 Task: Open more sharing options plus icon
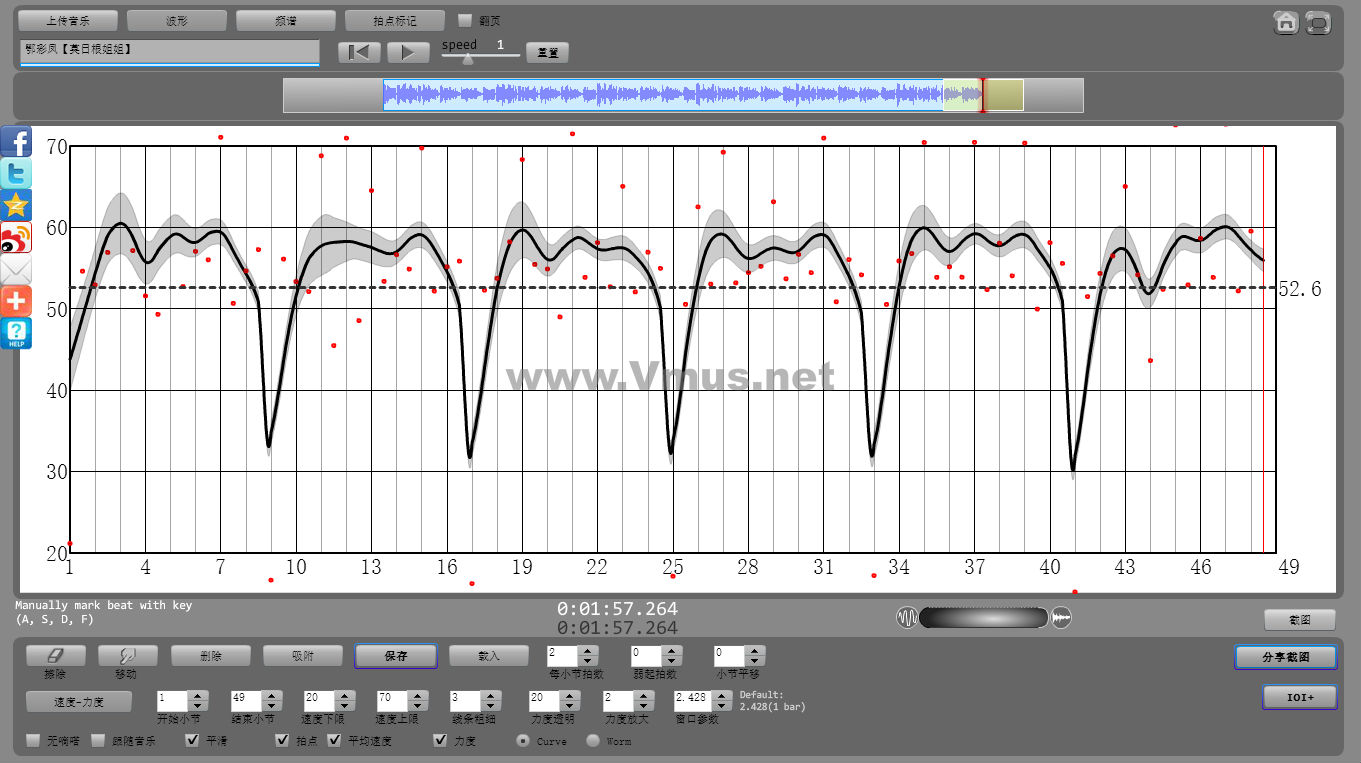tap(16, 301)
